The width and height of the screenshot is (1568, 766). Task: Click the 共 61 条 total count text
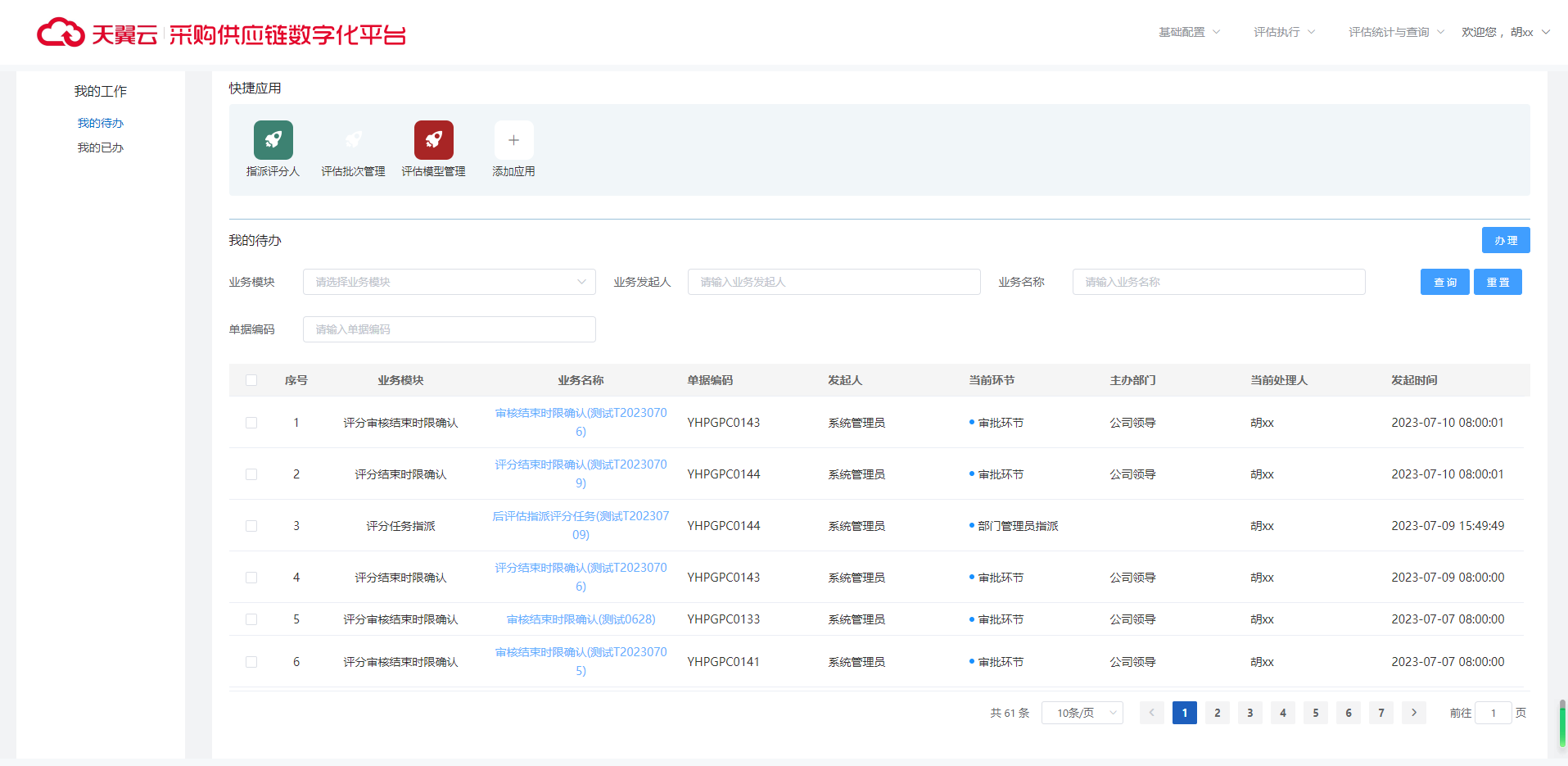[1010, 713]
